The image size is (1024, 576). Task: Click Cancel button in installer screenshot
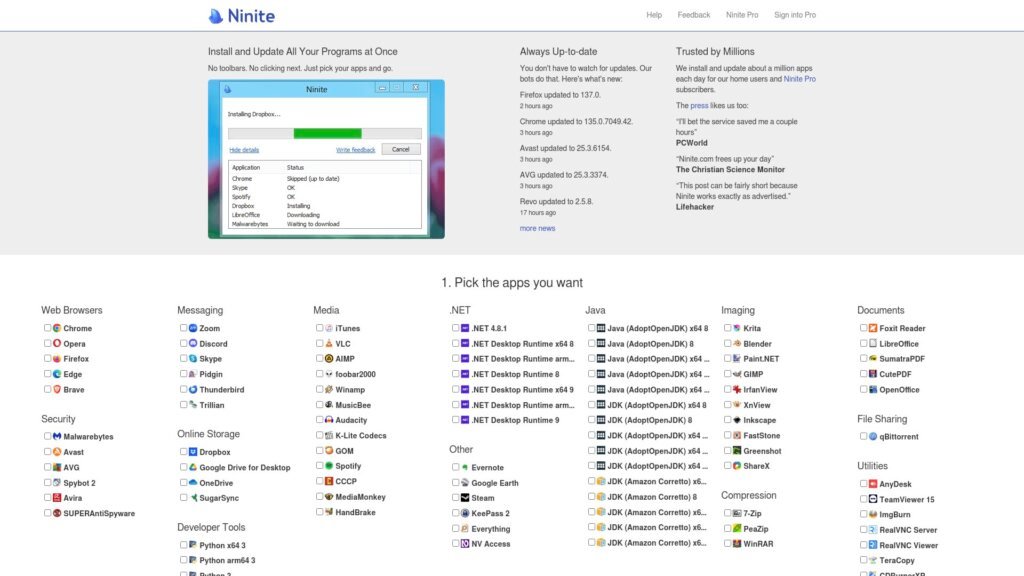pyautogui.click(x=400, y=150)
